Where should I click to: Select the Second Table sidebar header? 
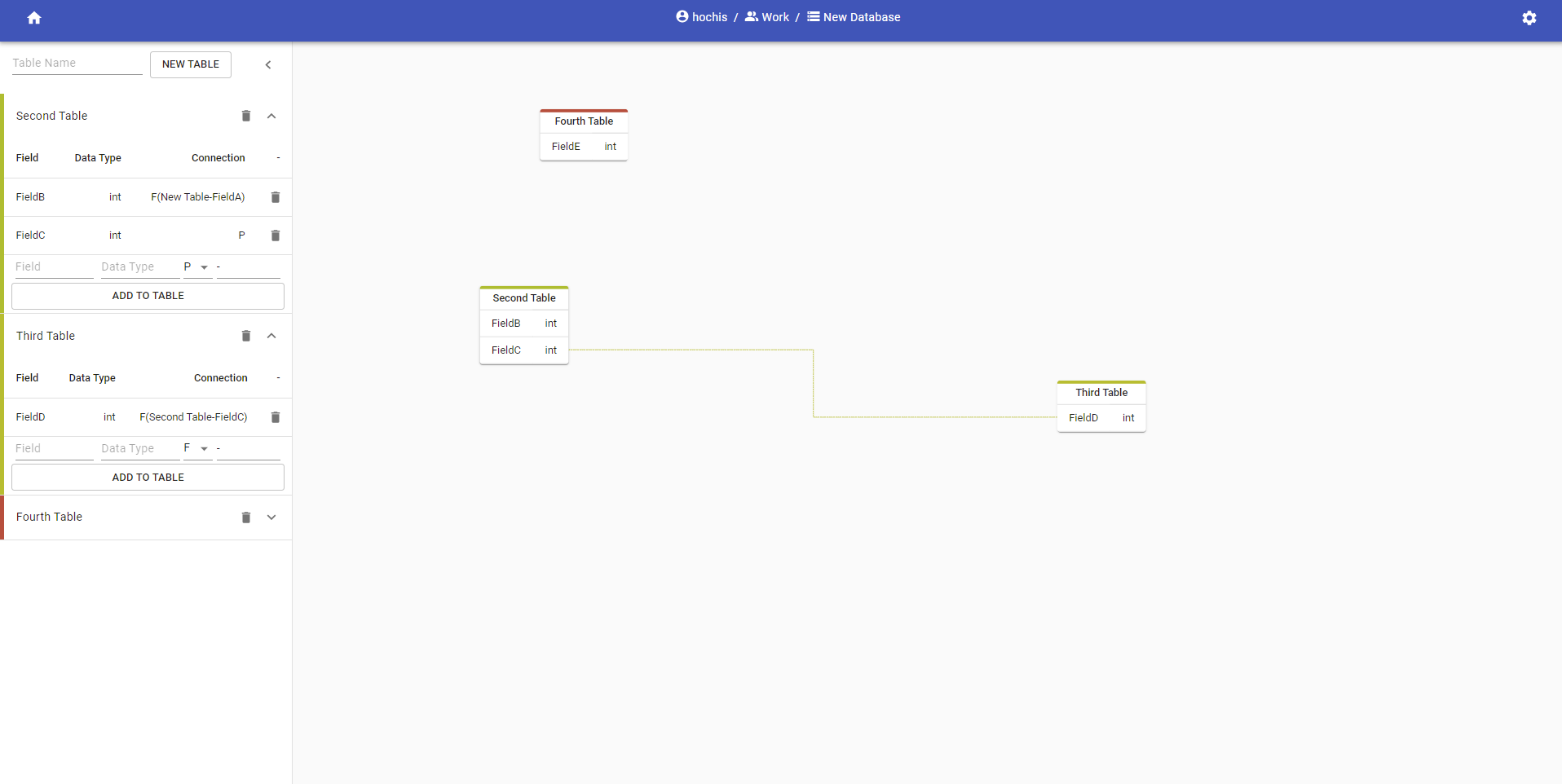tap(148, 116)
